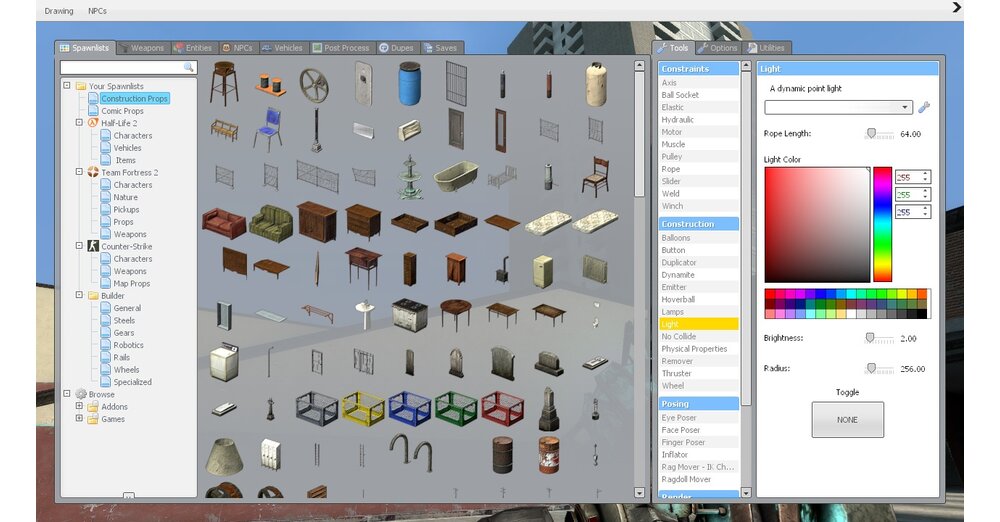Spawn the blue barrel prop
The height and width of the screenshot is (522, 1000).
pos(410,84)
